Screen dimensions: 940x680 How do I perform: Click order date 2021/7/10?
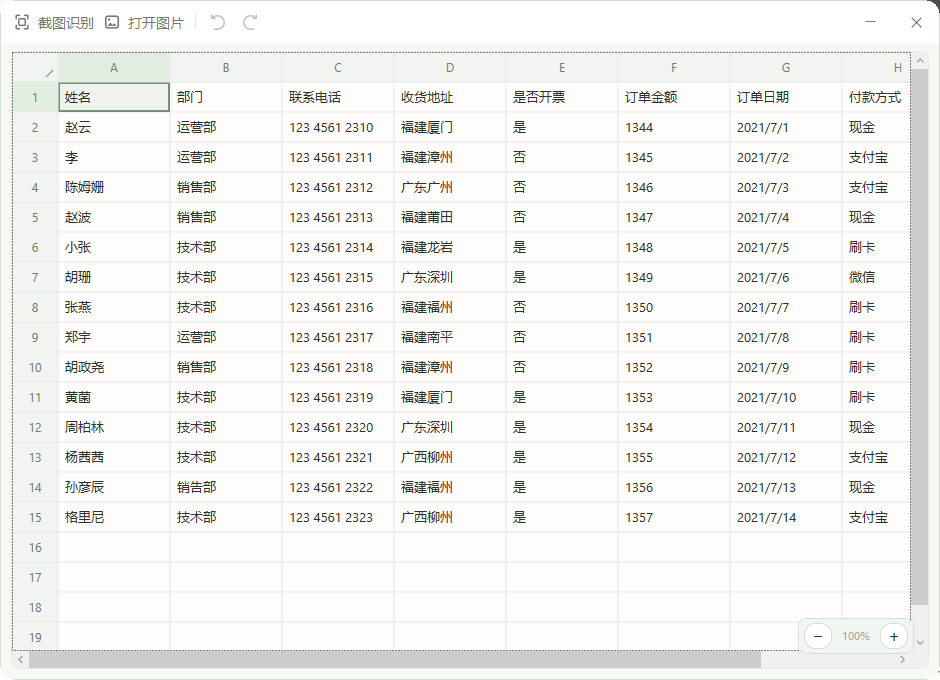pos(787,397)
